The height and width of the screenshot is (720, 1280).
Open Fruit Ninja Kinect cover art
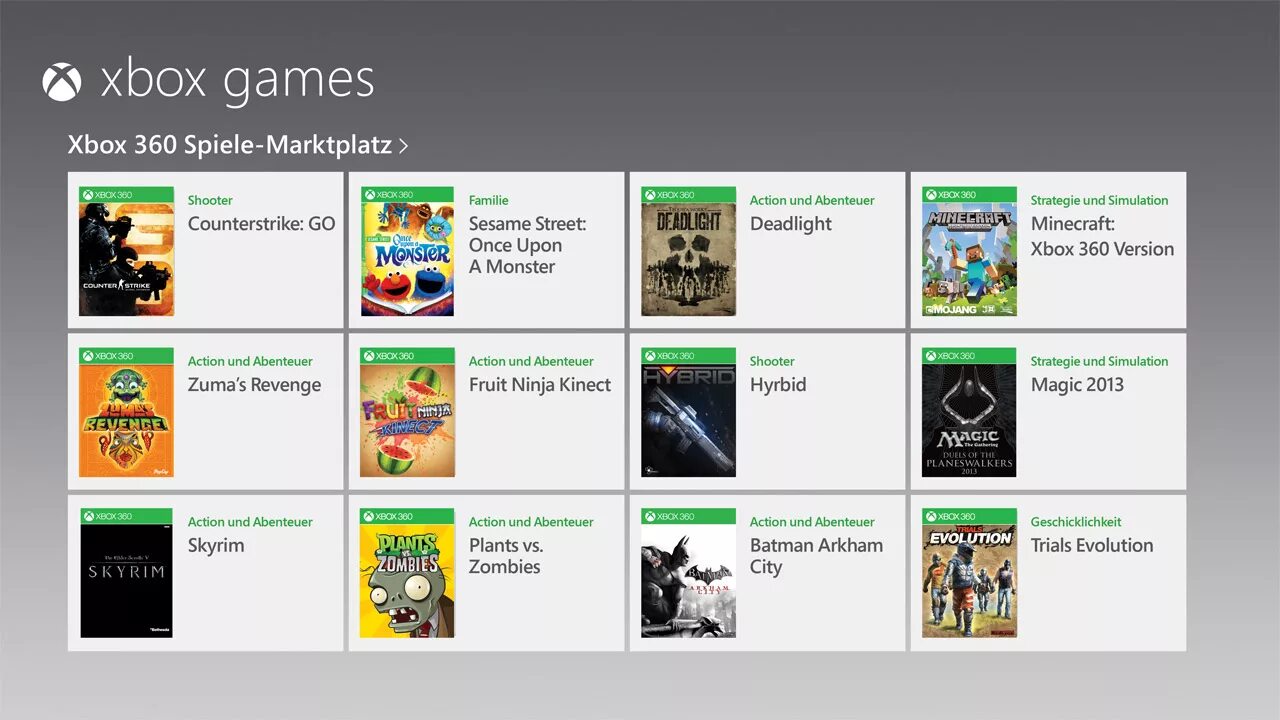click(407, 412)
